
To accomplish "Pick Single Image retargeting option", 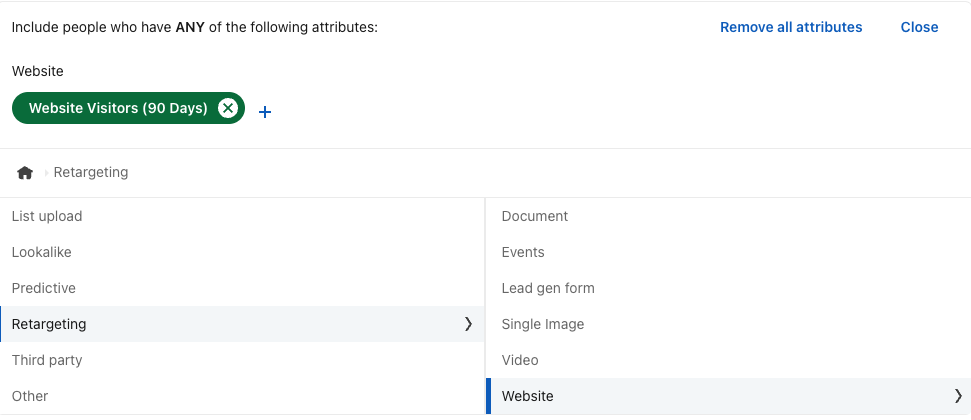I will click(x=543, y=324).
